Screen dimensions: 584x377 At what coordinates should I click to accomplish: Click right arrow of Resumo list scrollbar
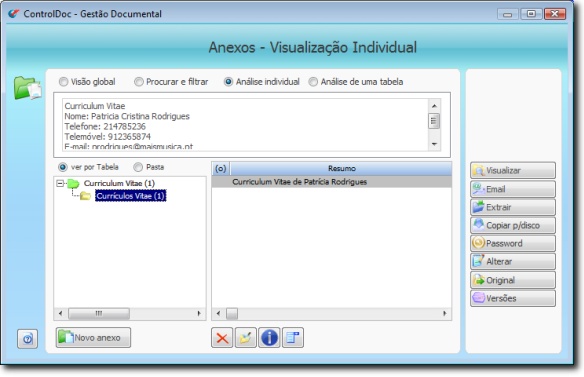[444, 313]
